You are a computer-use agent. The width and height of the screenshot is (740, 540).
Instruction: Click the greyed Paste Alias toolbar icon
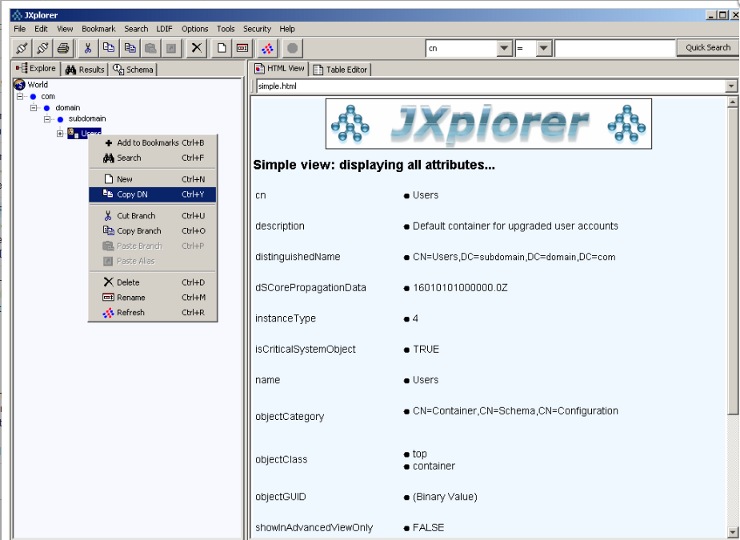coord(171,48)
